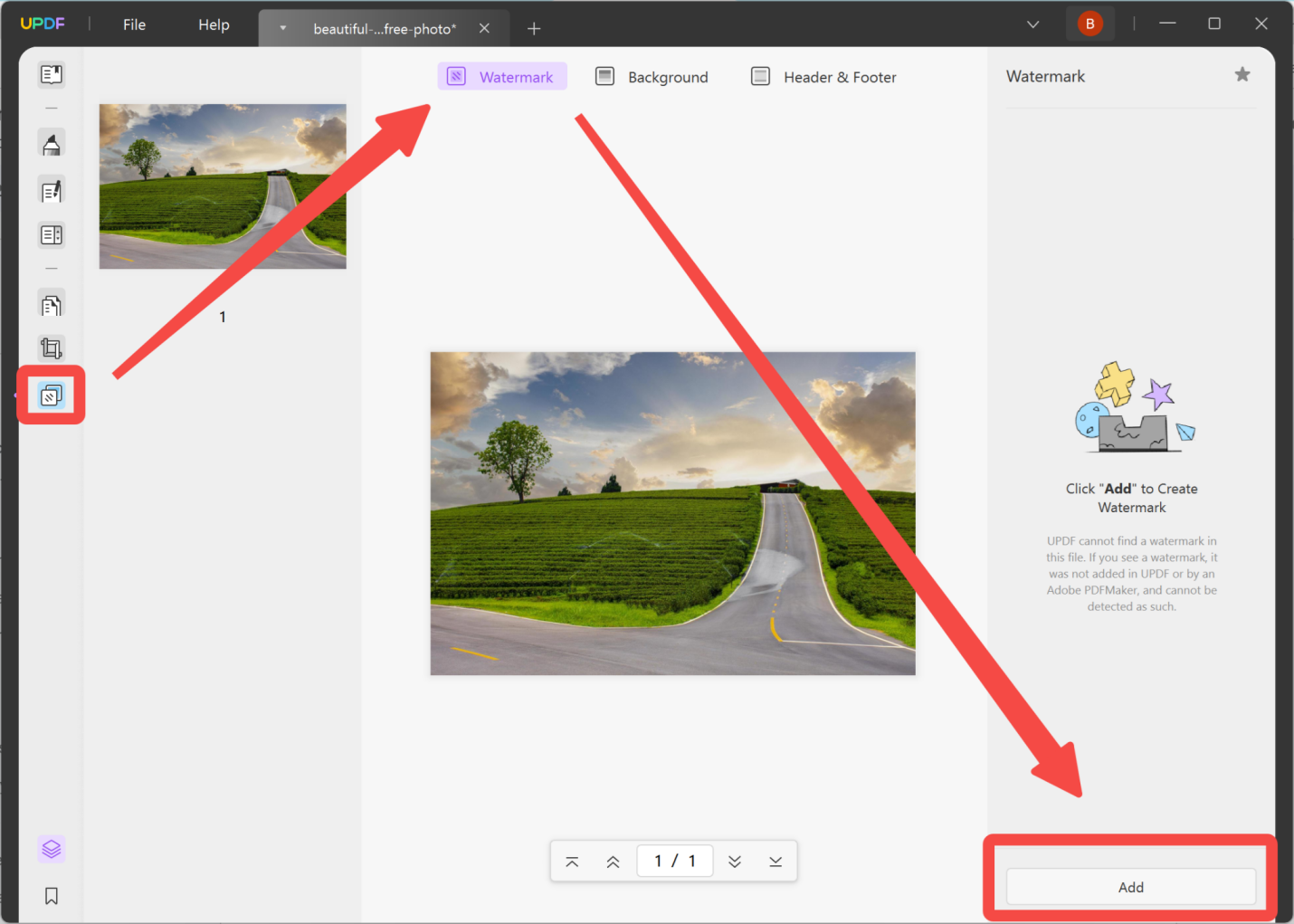Image resolution: width=1294 pixels, height=924 pixels.
Task: Select the Annotate tool icon
Action: (52, 142)
